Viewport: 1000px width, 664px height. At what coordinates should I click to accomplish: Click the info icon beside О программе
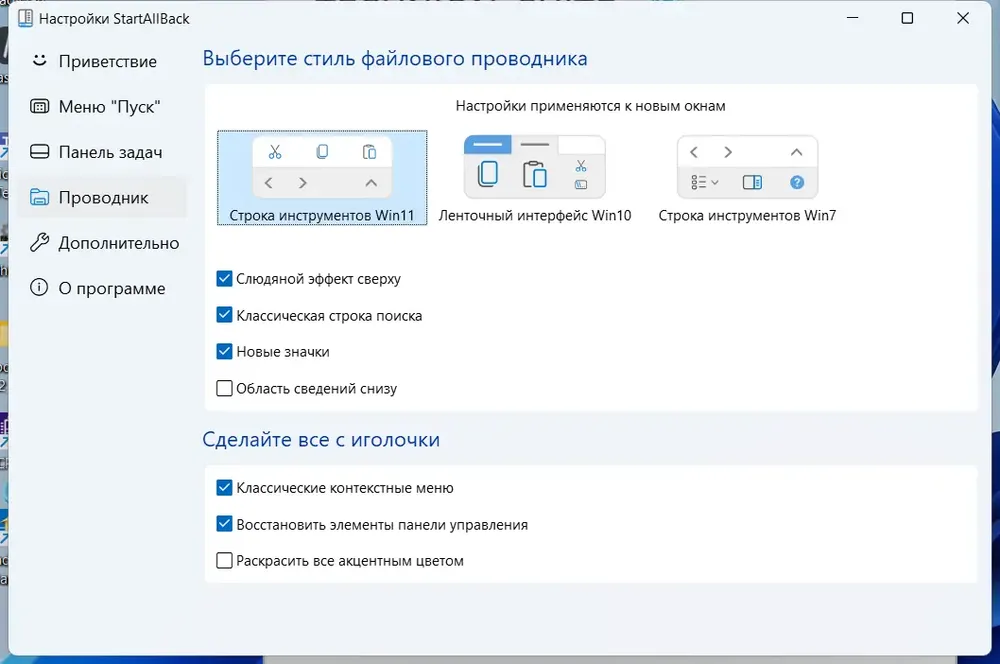click(40, 288)
